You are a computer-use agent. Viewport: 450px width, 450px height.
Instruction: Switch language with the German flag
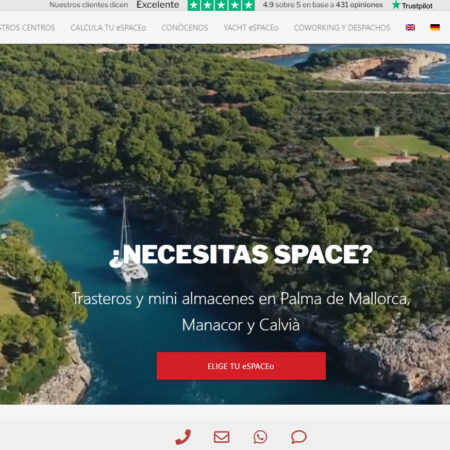(435, 27)
